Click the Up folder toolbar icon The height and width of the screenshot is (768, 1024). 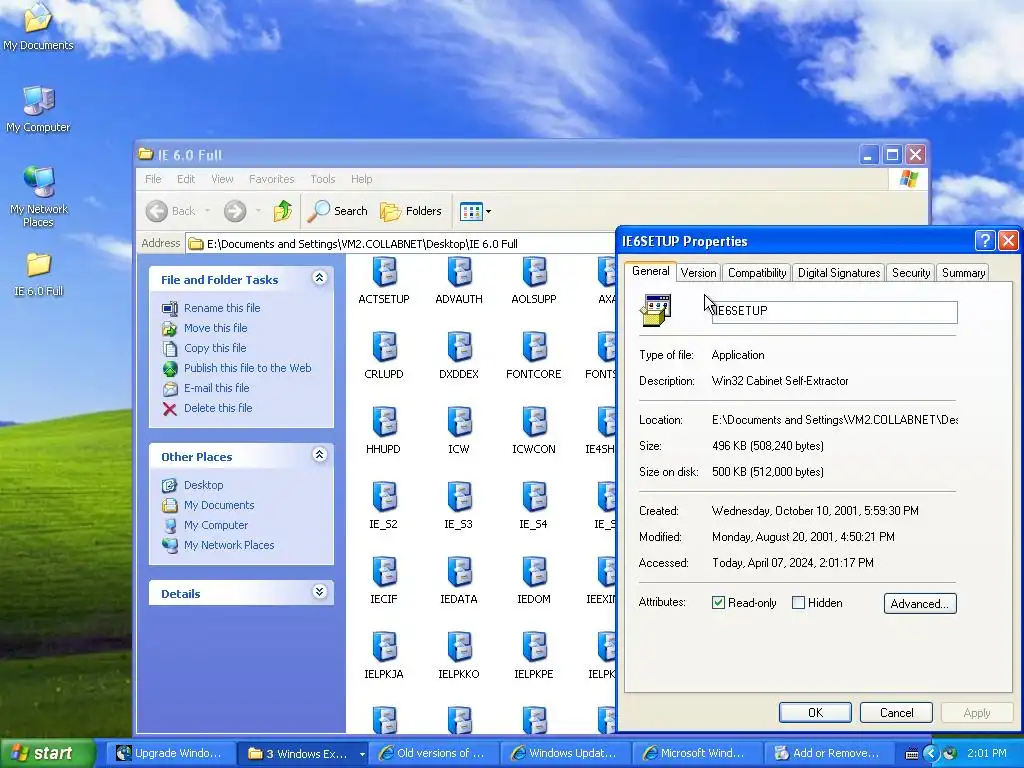point(283,211)
